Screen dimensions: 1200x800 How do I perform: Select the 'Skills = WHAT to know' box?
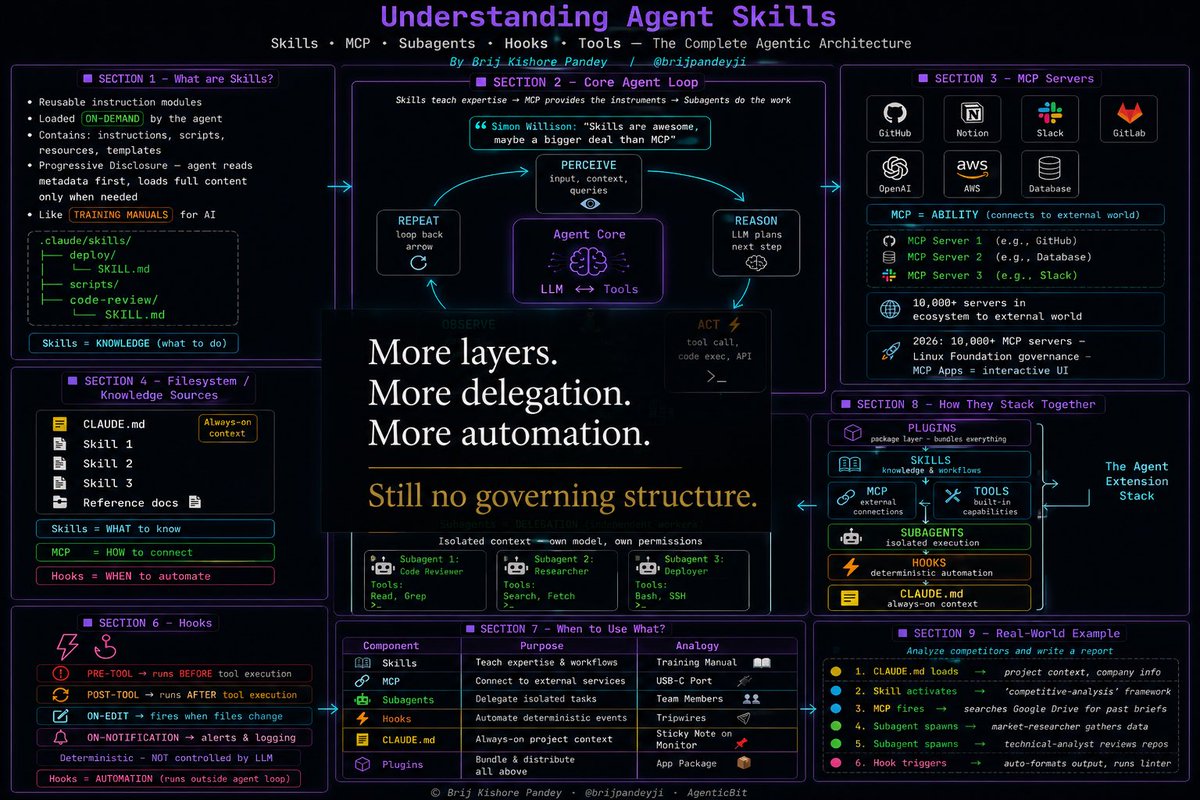point(155,529)
